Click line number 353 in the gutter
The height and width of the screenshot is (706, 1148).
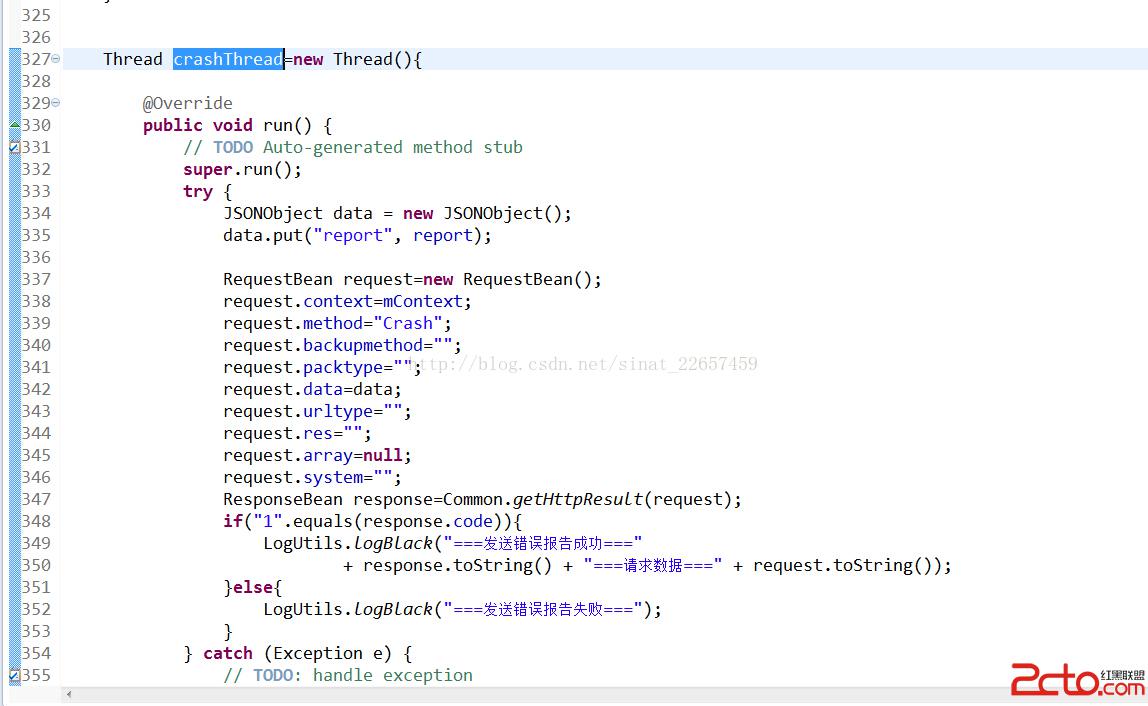(x=36, y=631)
